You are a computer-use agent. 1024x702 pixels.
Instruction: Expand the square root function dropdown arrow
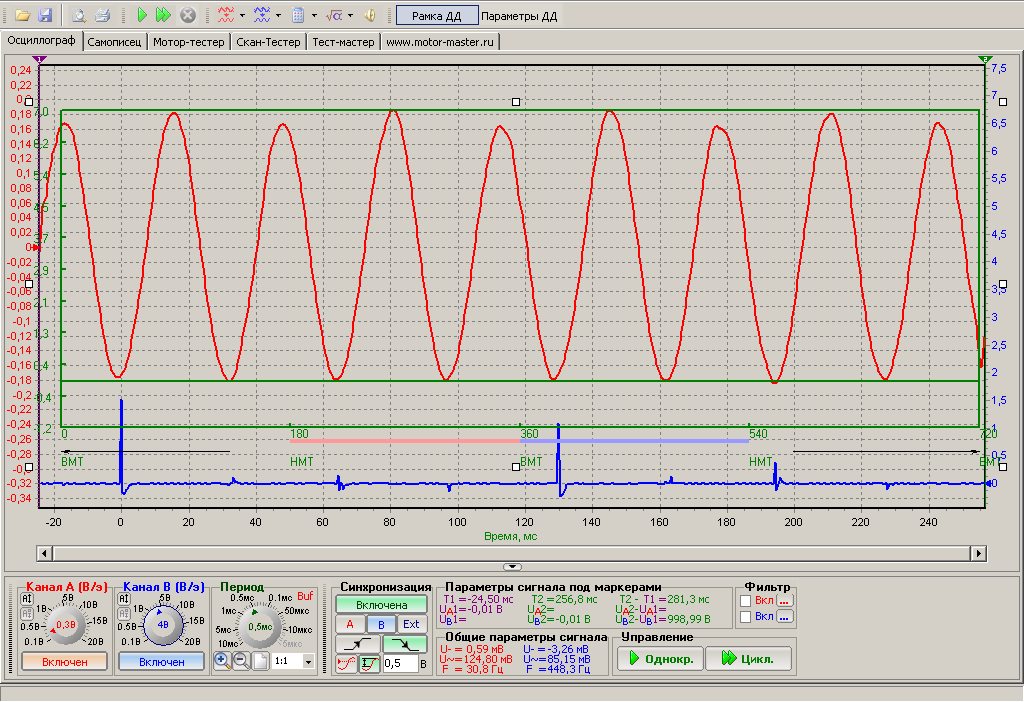[x=351, y=15]
